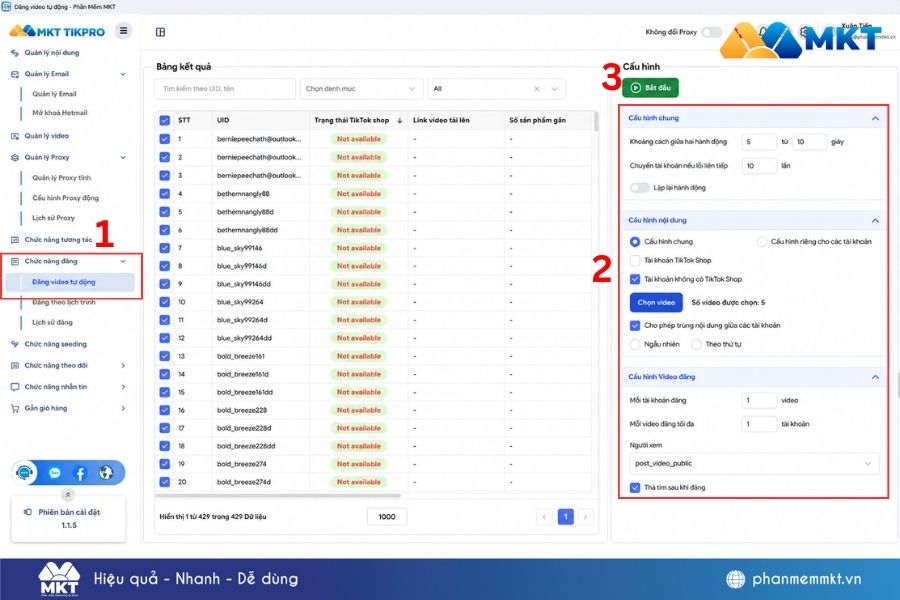Screen dimensions: 900x600
Task: Expand the Chức năng theo dõi submenu arrow
Action: [123, 365]
